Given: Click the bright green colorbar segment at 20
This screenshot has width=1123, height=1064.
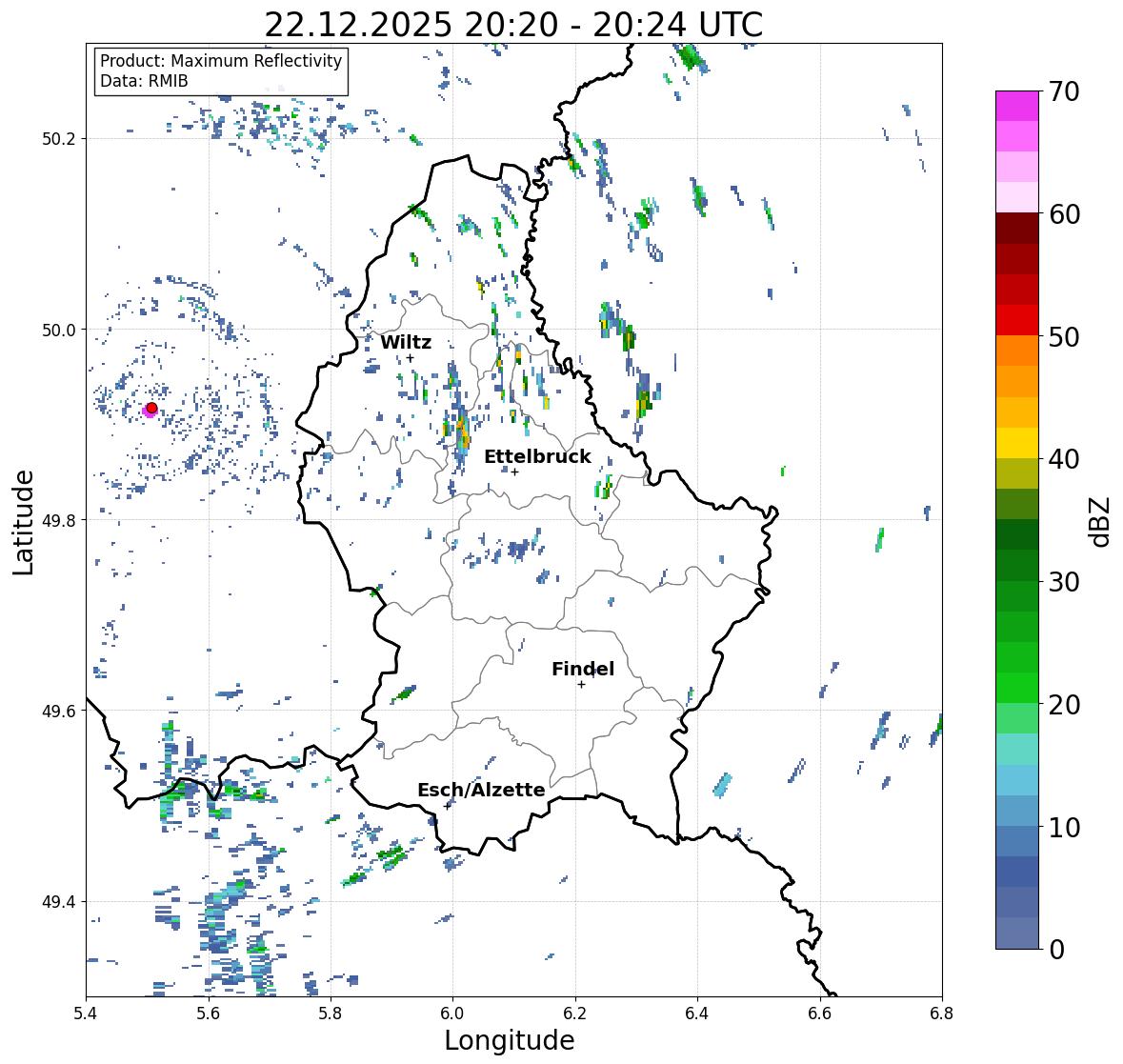Looking at the screenshot, I should (1017, 688).
